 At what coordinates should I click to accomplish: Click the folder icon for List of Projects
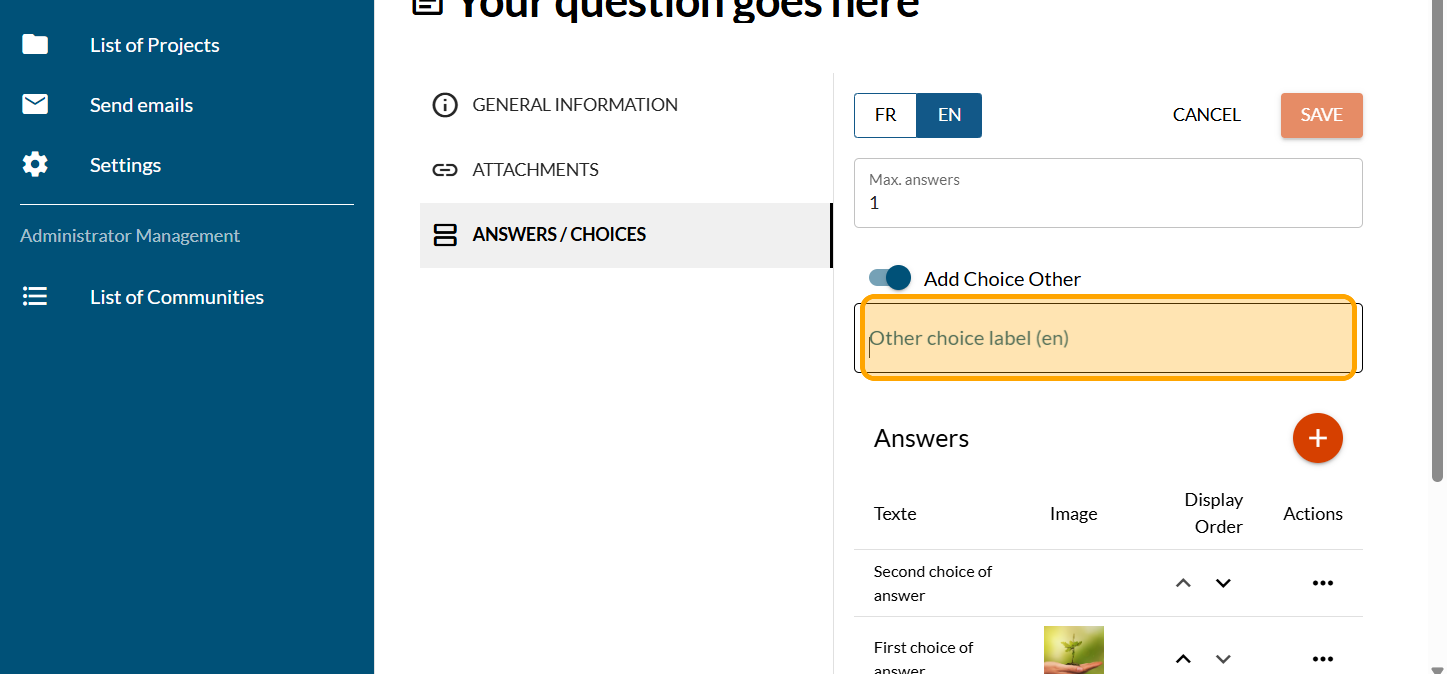point(35,45)
